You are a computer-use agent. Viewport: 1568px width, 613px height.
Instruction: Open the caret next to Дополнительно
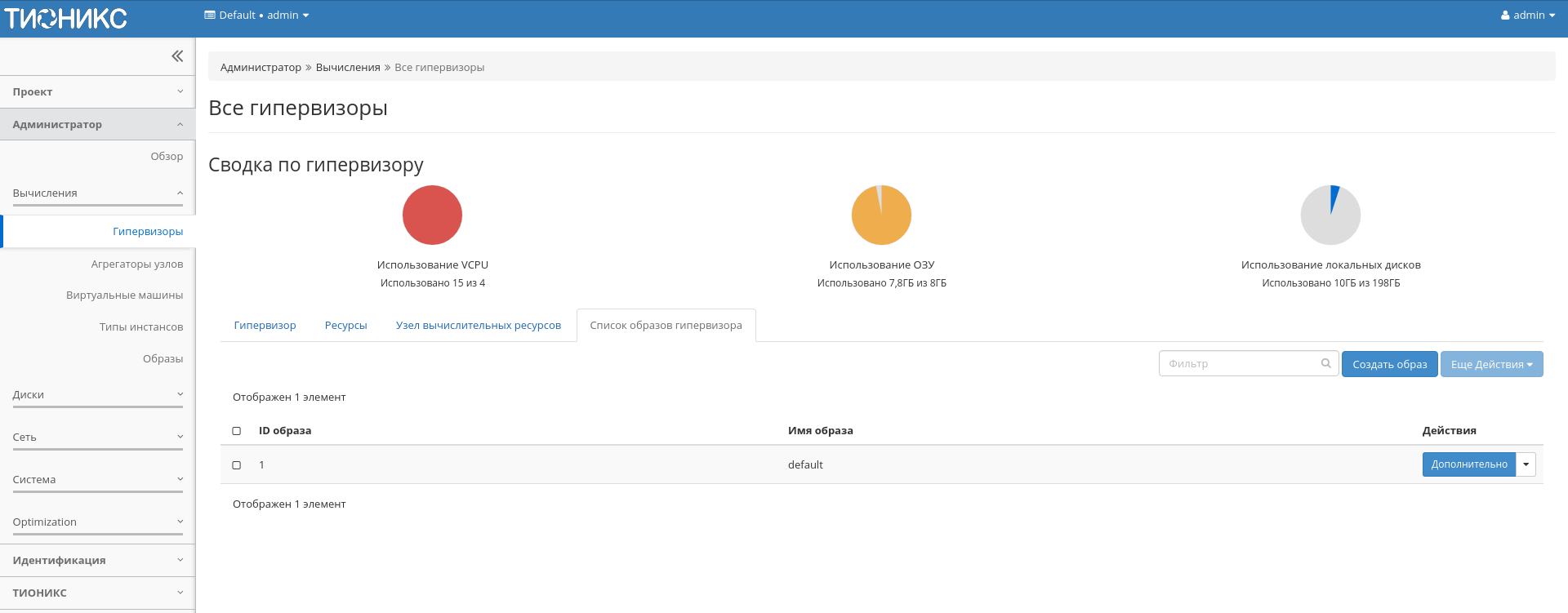1526,464
